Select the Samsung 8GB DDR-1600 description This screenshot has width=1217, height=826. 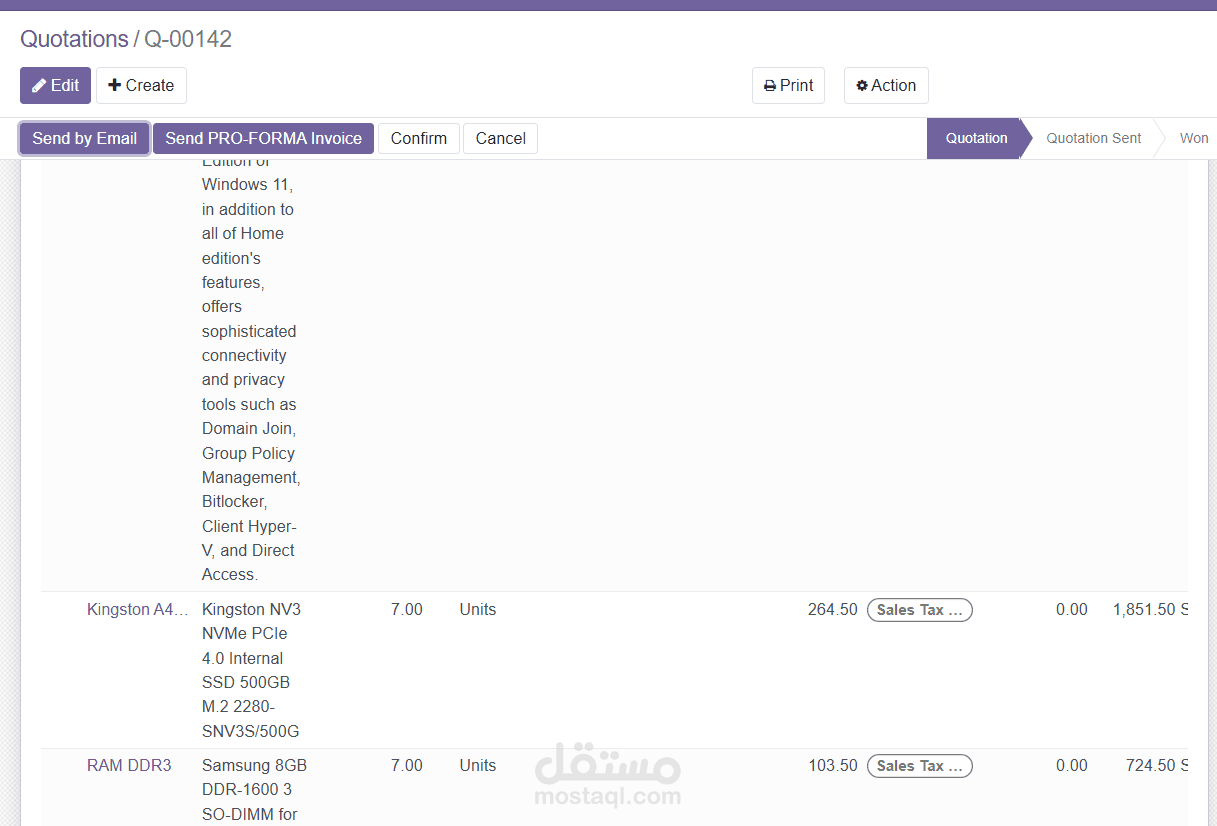coord(254,790)
